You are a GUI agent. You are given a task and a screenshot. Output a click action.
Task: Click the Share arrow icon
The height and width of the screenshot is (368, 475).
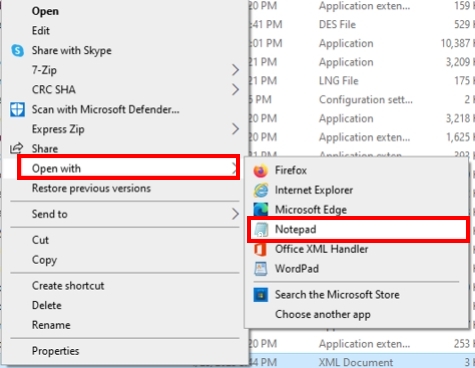(16, 148)
